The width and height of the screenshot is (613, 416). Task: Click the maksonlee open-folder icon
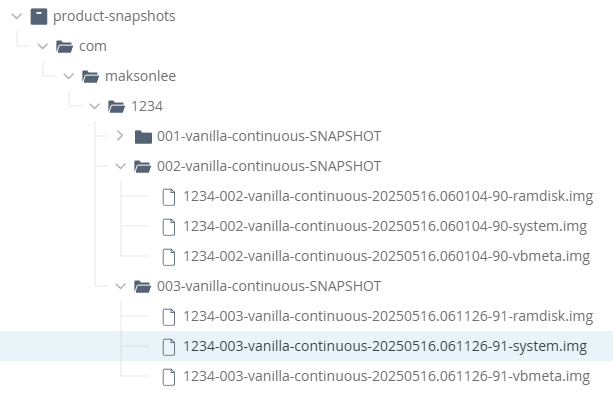pyautogui.click(x=91, y=76)
